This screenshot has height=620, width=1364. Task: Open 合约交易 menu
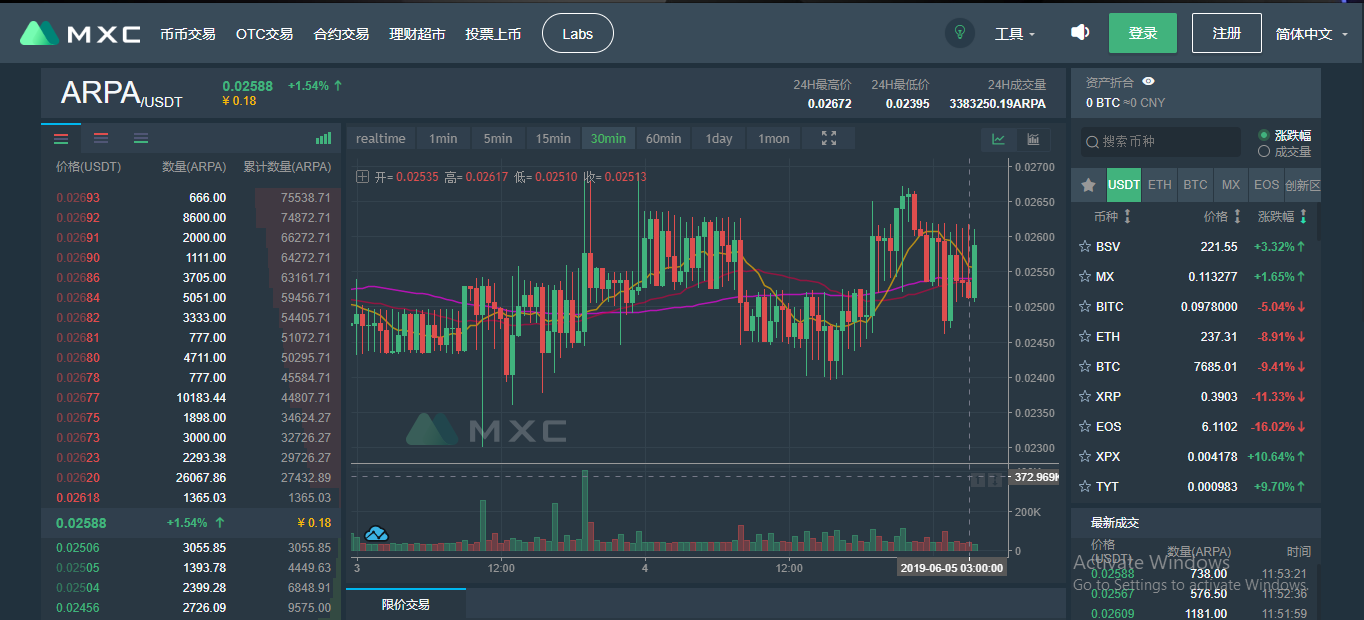(x=341, y=34)
